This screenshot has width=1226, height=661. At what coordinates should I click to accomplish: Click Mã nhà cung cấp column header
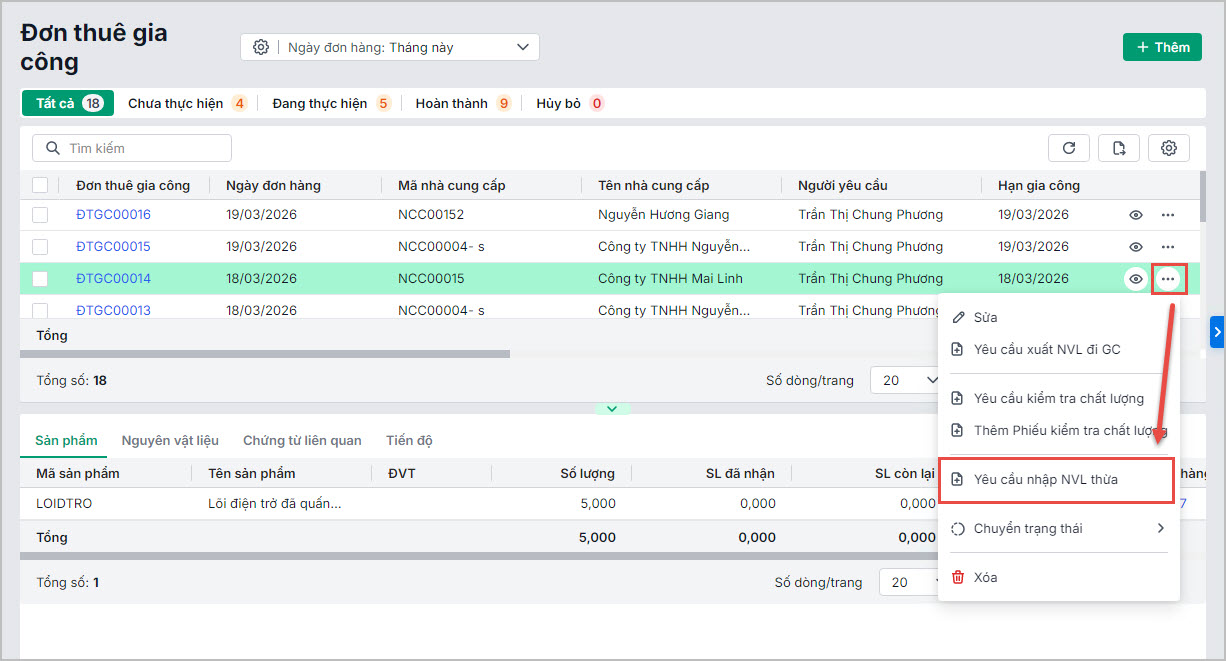452,185
